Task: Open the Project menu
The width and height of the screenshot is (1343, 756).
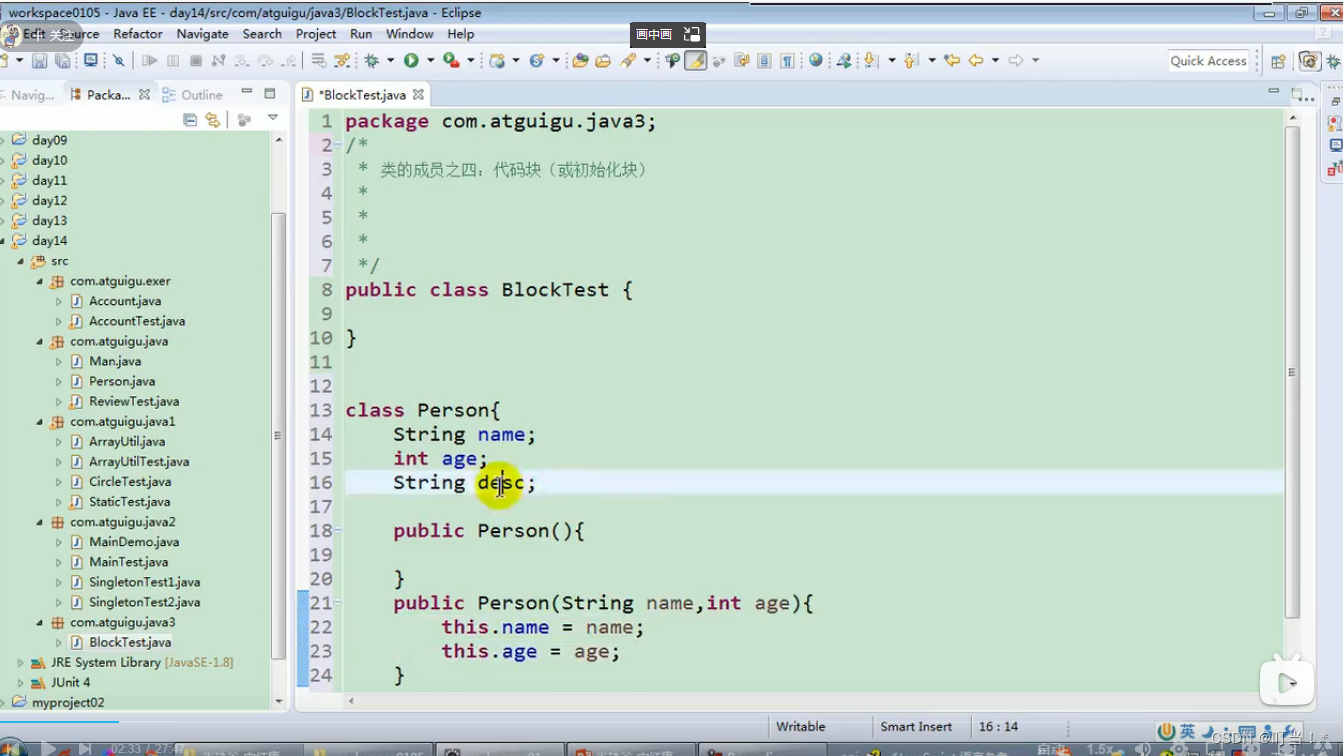Action: coord(316,34)
